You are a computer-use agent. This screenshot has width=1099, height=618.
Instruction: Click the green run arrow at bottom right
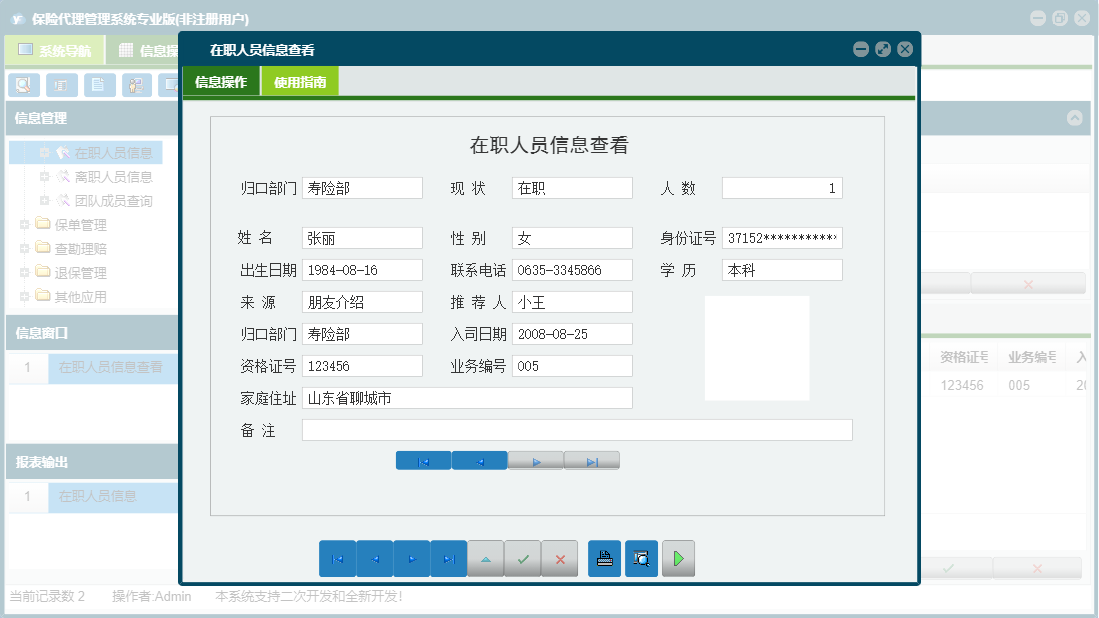point(678,559)
